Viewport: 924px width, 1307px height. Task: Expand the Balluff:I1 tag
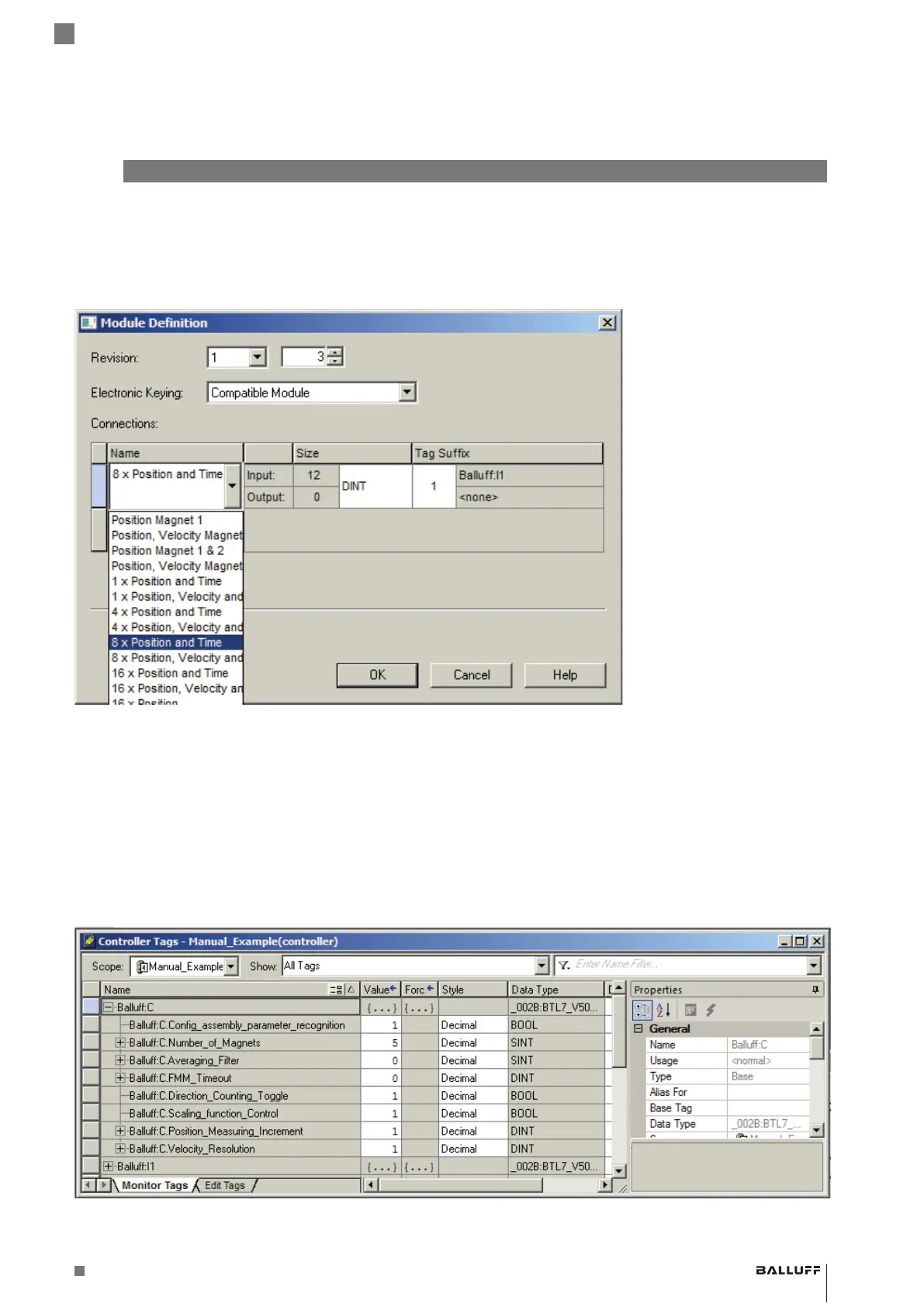[109, 1166]
